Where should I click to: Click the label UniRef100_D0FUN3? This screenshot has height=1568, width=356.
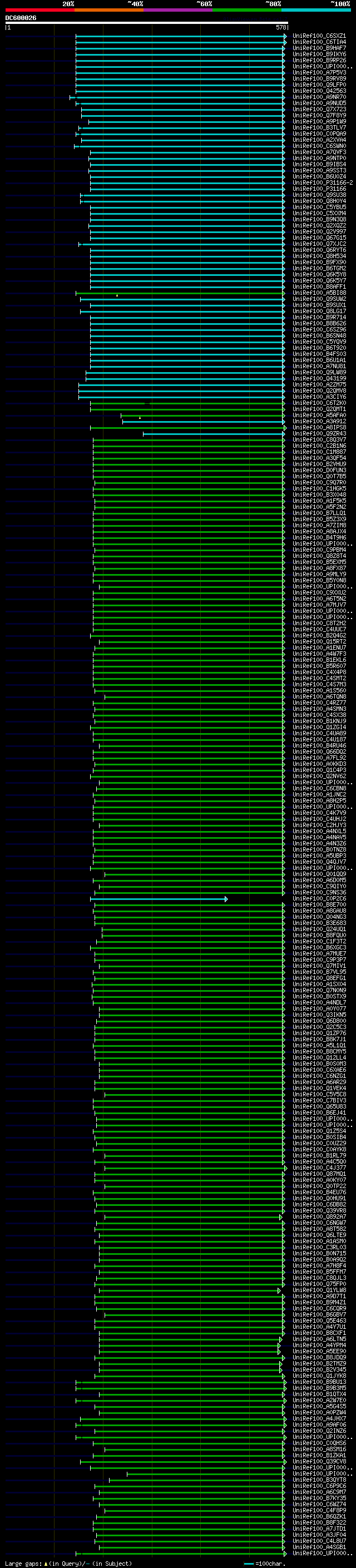tap(319, 470)
